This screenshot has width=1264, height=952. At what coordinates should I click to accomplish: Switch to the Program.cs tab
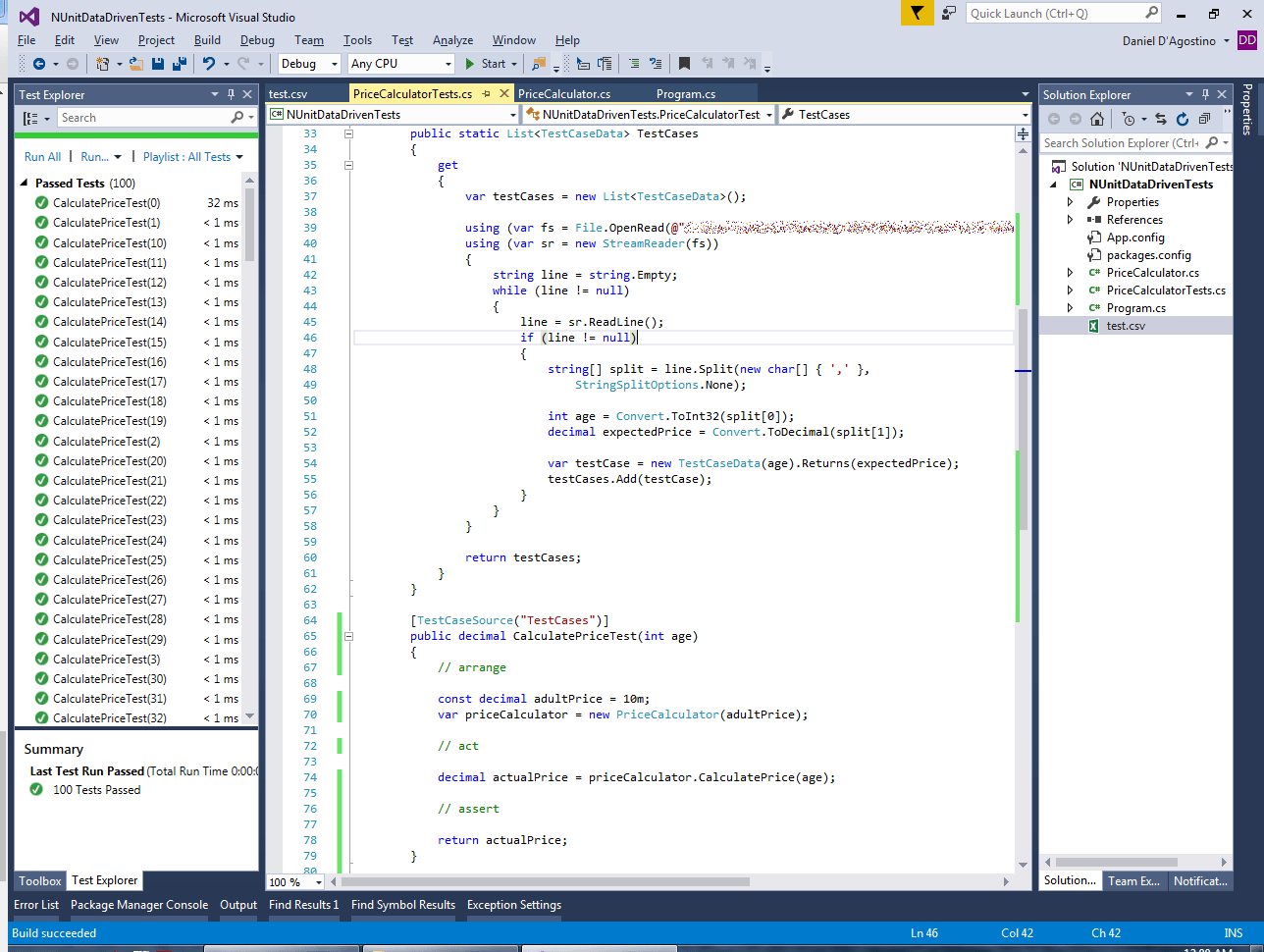pyautogui.click(x=686, y=94)
